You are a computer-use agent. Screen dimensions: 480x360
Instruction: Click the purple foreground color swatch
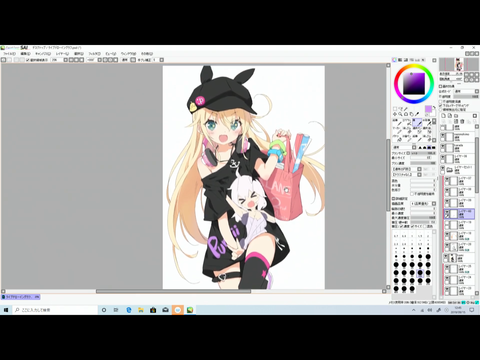[x=428, y=109]
